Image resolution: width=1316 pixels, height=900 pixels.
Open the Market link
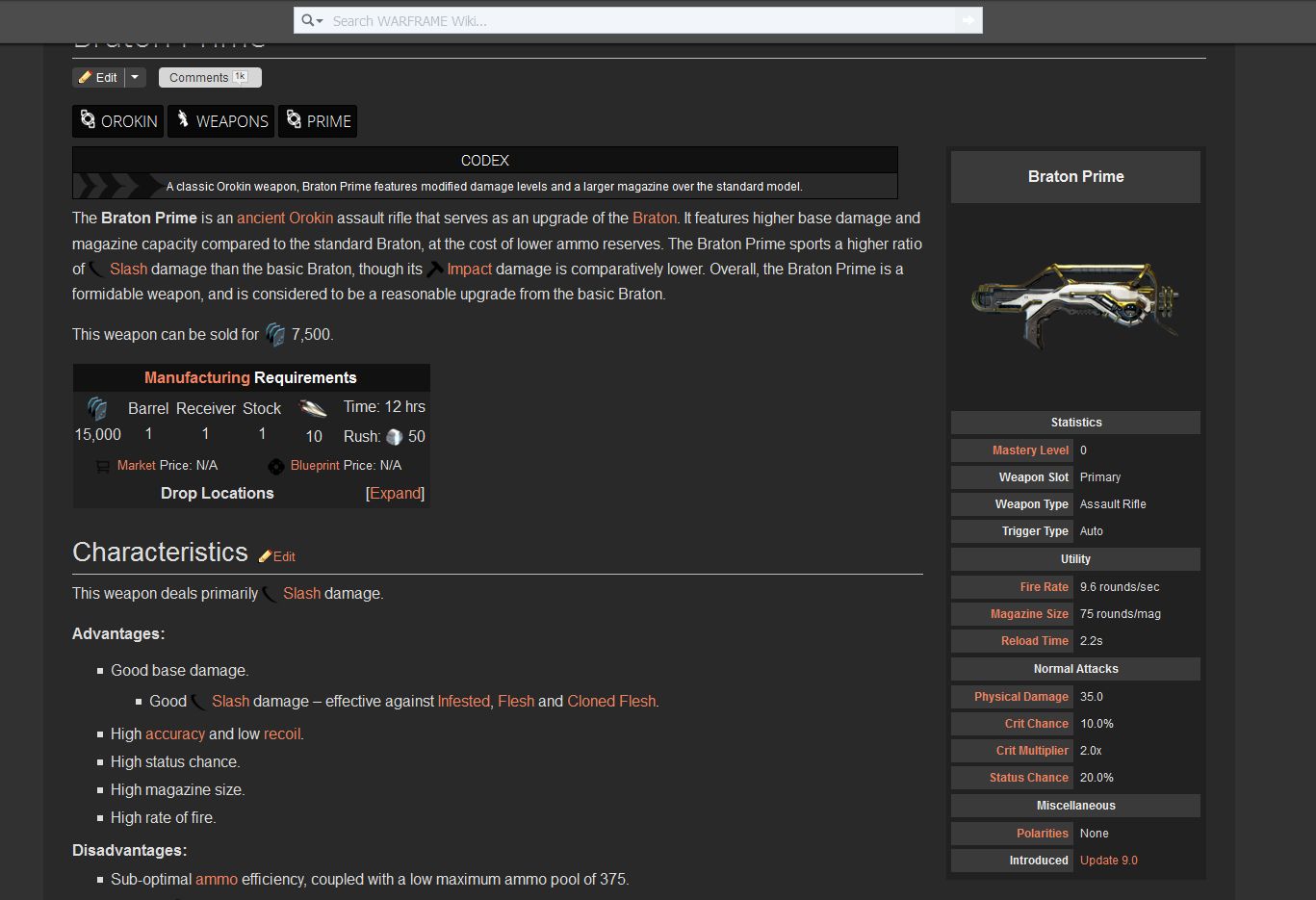pos(136,466)
